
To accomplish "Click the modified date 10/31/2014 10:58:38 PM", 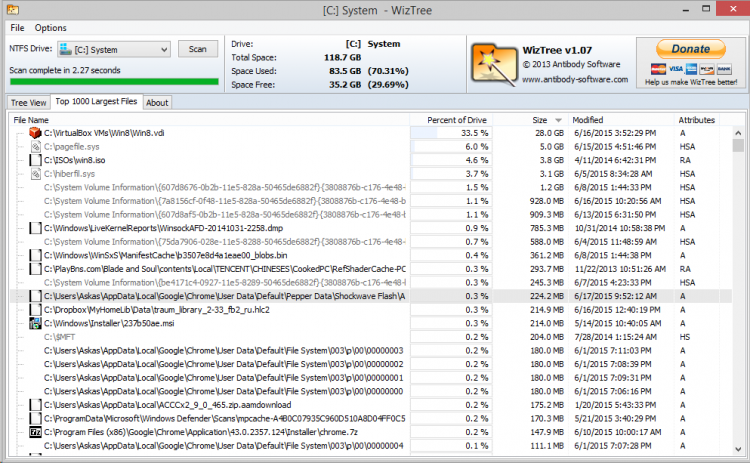I will (x=620, y=228).
